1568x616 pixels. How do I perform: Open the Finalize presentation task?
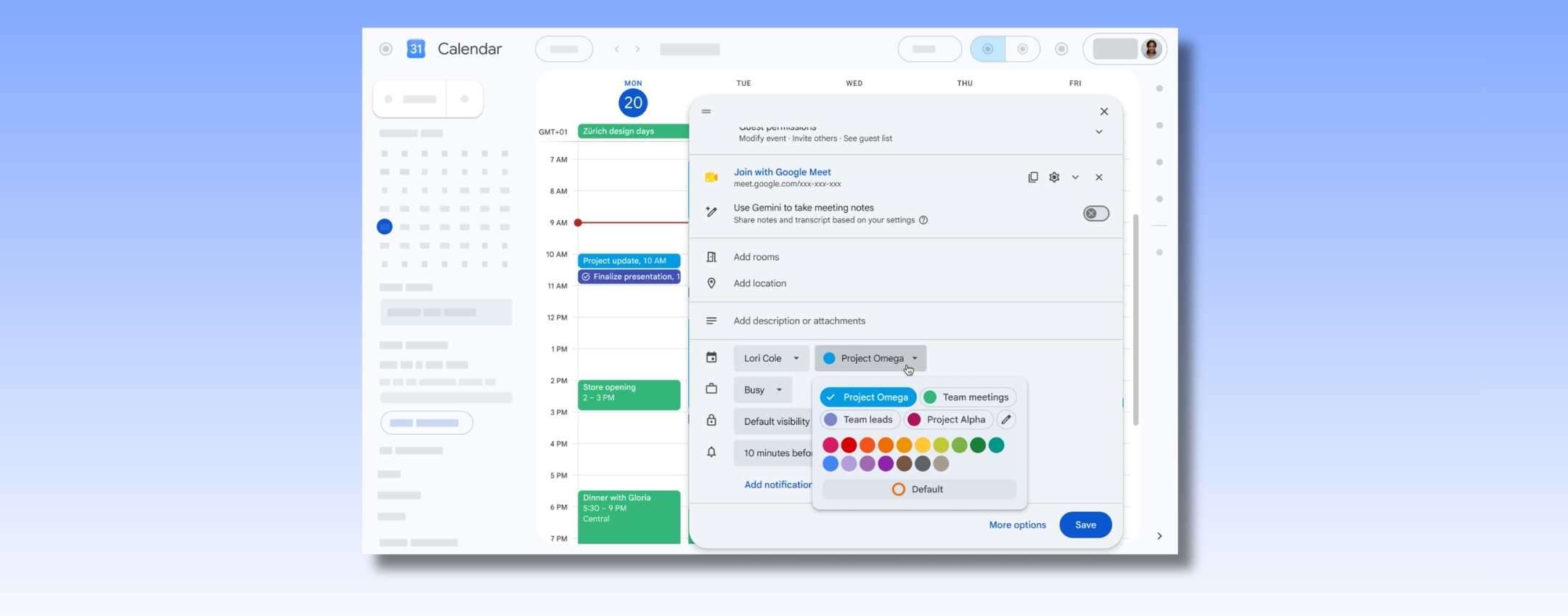[629, 277]
